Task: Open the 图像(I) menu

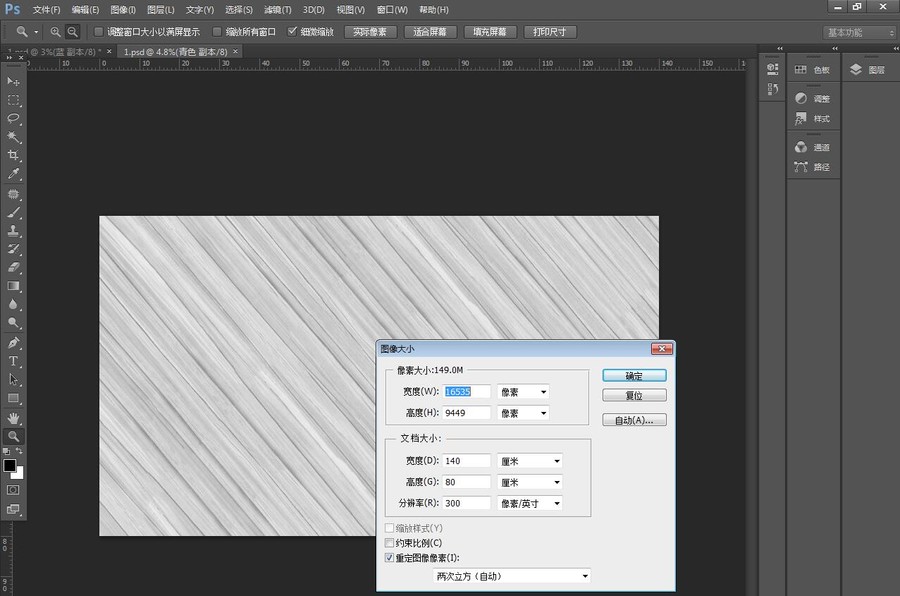Action: tap(123, 10)
